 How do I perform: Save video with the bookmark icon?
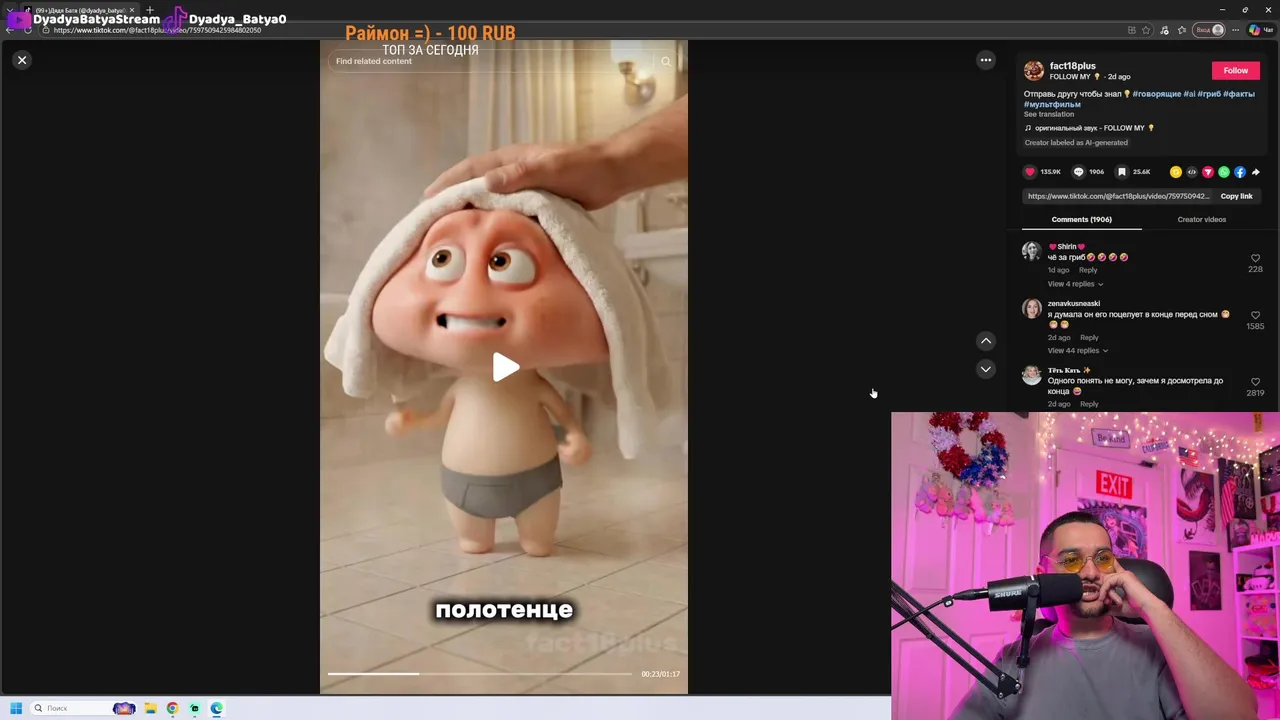(x=1122, y=172)
